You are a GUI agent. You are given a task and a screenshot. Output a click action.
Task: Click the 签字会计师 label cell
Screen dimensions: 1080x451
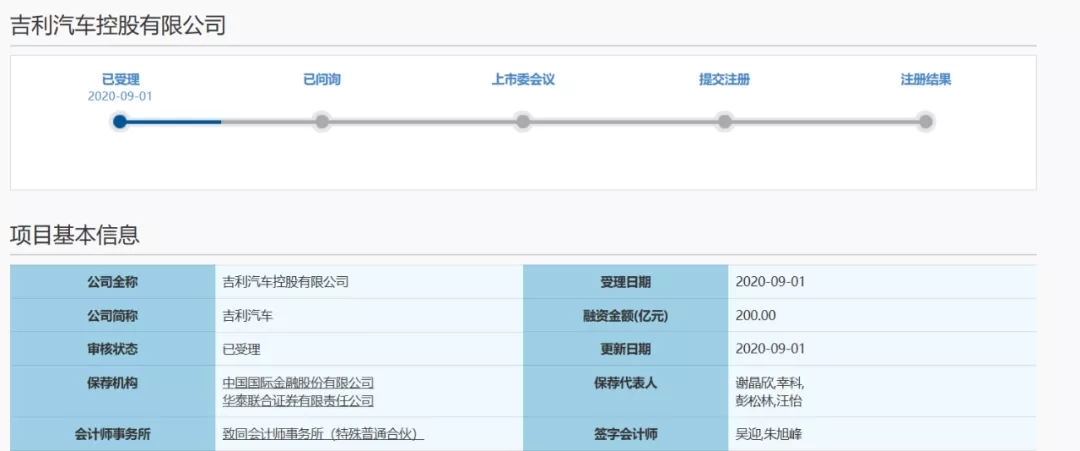pyautogui.click(x=625, y=434)
